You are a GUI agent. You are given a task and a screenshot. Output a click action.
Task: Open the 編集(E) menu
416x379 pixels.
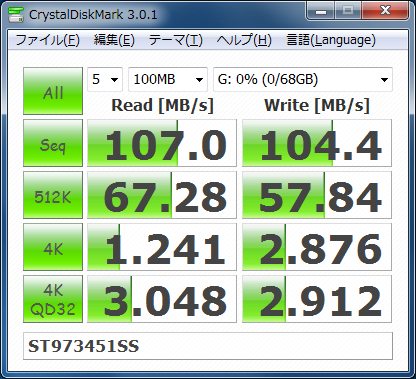tap(114, 40)
